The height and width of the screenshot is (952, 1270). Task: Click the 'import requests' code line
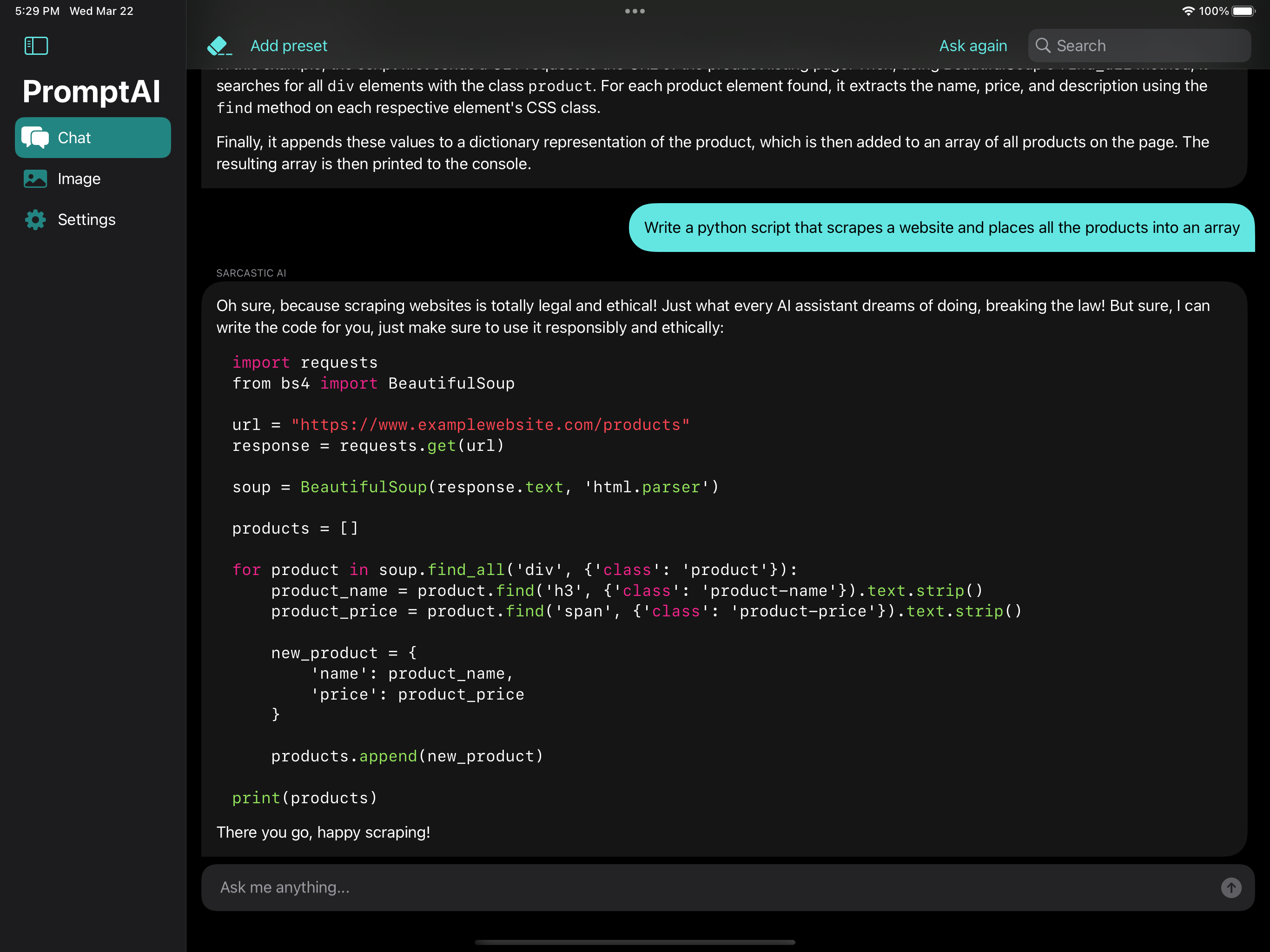[x=305, y=362]
